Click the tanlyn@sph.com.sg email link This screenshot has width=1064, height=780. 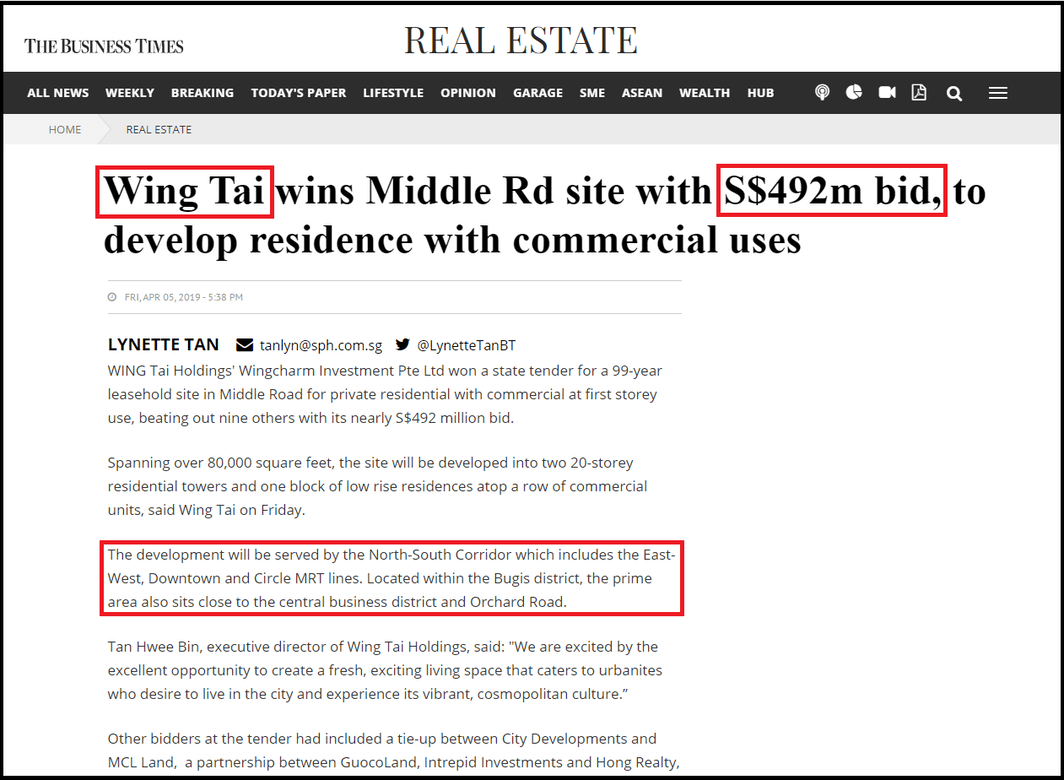(321, 346)
